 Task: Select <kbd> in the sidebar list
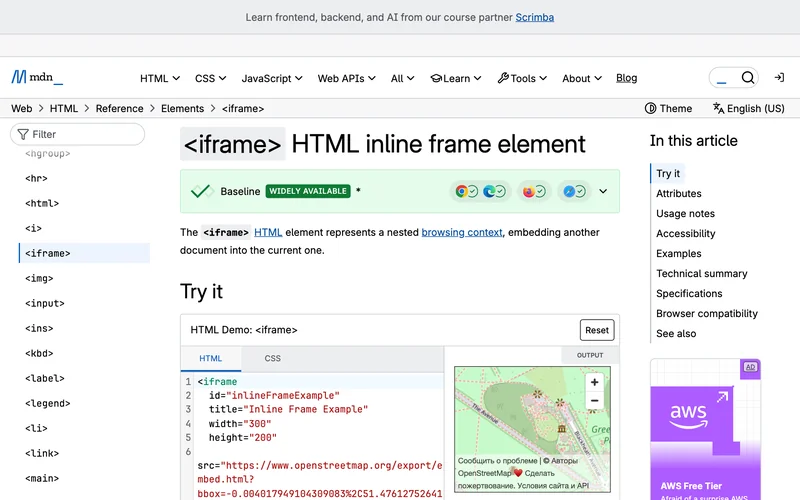39,353
